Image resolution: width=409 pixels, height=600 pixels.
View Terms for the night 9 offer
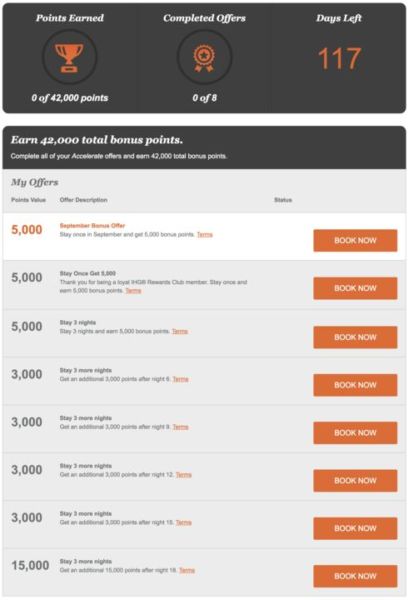click(181, 427)
